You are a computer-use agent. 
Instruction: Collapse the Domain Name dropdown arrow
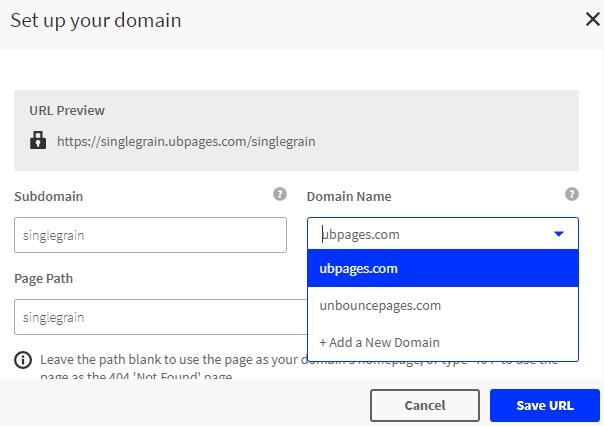click(559, 235)
